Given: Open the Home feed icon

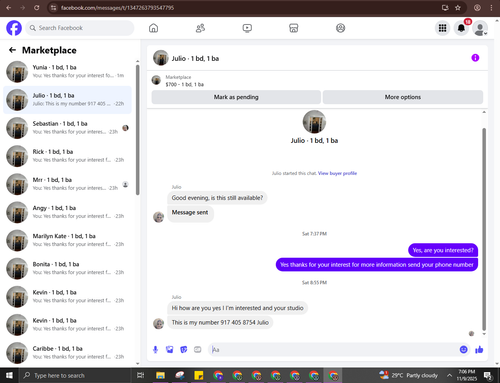Looking at the screenshot, I should pyautogui.click(x=153, y=28).
